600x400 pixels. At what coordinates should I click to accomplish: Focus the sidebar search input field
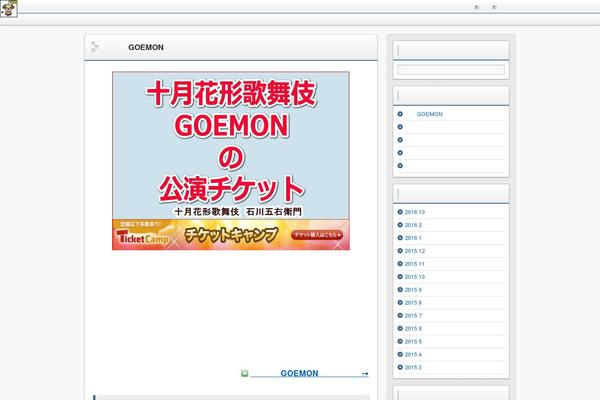[x=451, y=70]
